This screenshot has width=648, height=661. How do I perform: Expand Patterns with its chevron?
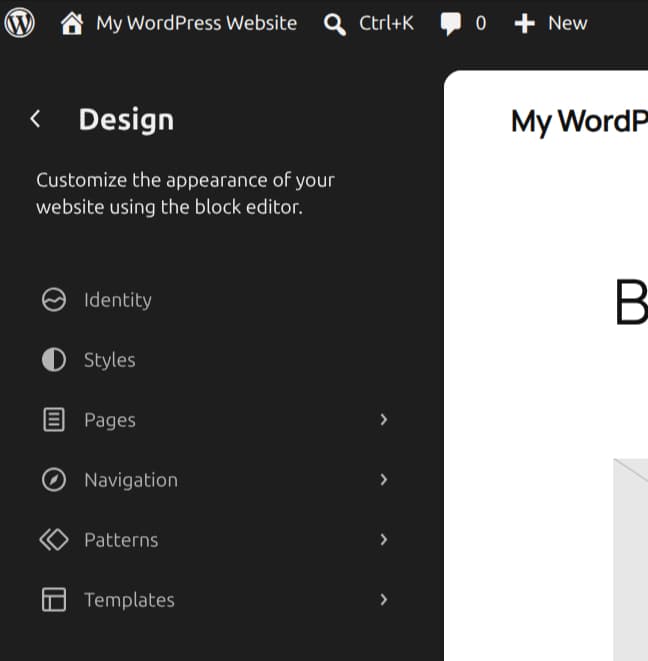384,540
